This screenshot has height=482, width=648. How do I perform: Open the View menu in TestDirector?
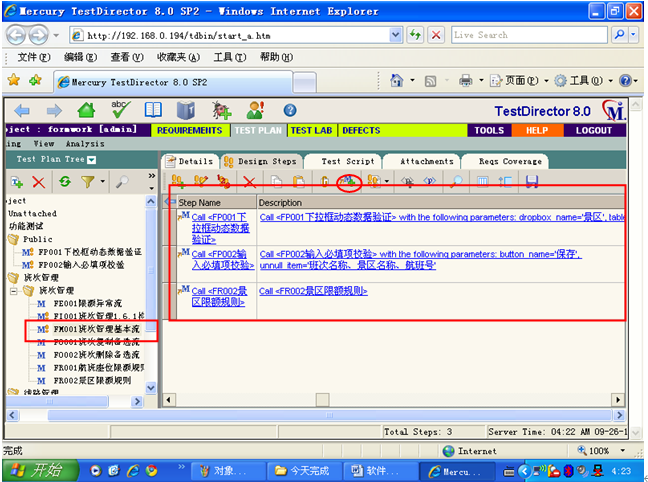click(x=44, y=144)
